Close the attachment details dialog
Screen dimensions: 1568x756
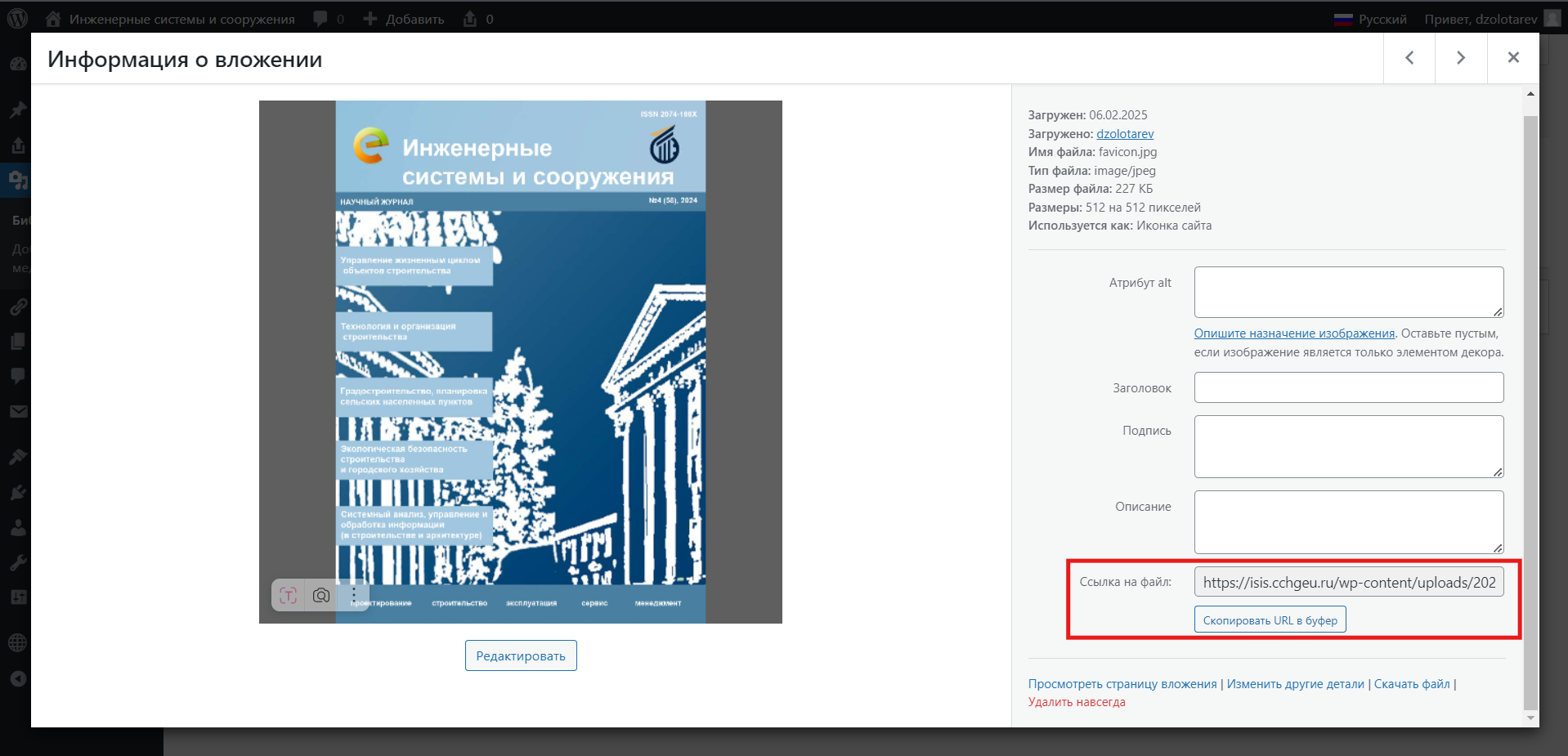[x=1513, y=57]
